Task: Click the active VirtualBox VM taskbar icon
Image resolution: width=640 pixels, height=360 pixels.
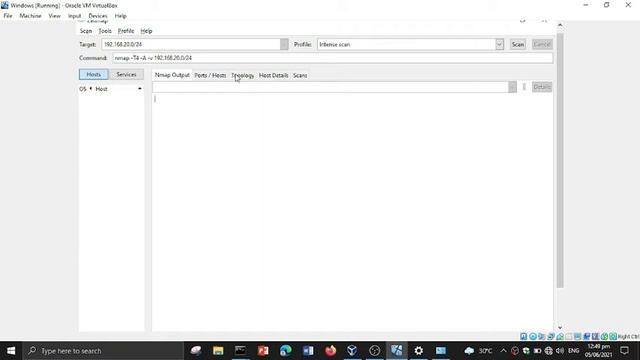Action: pos(396,351)
